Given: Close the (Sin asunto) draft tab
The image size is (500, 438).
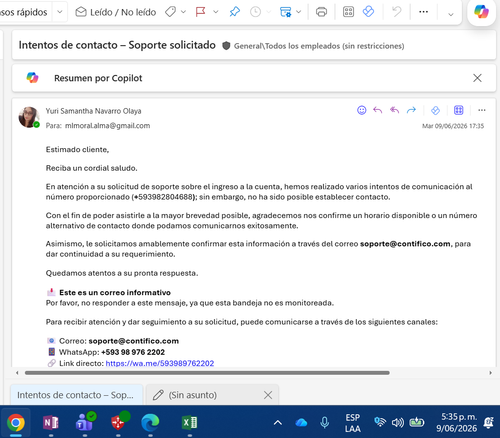Looking at the screenshot, I should pyautogui.click(x=268, y=395).
